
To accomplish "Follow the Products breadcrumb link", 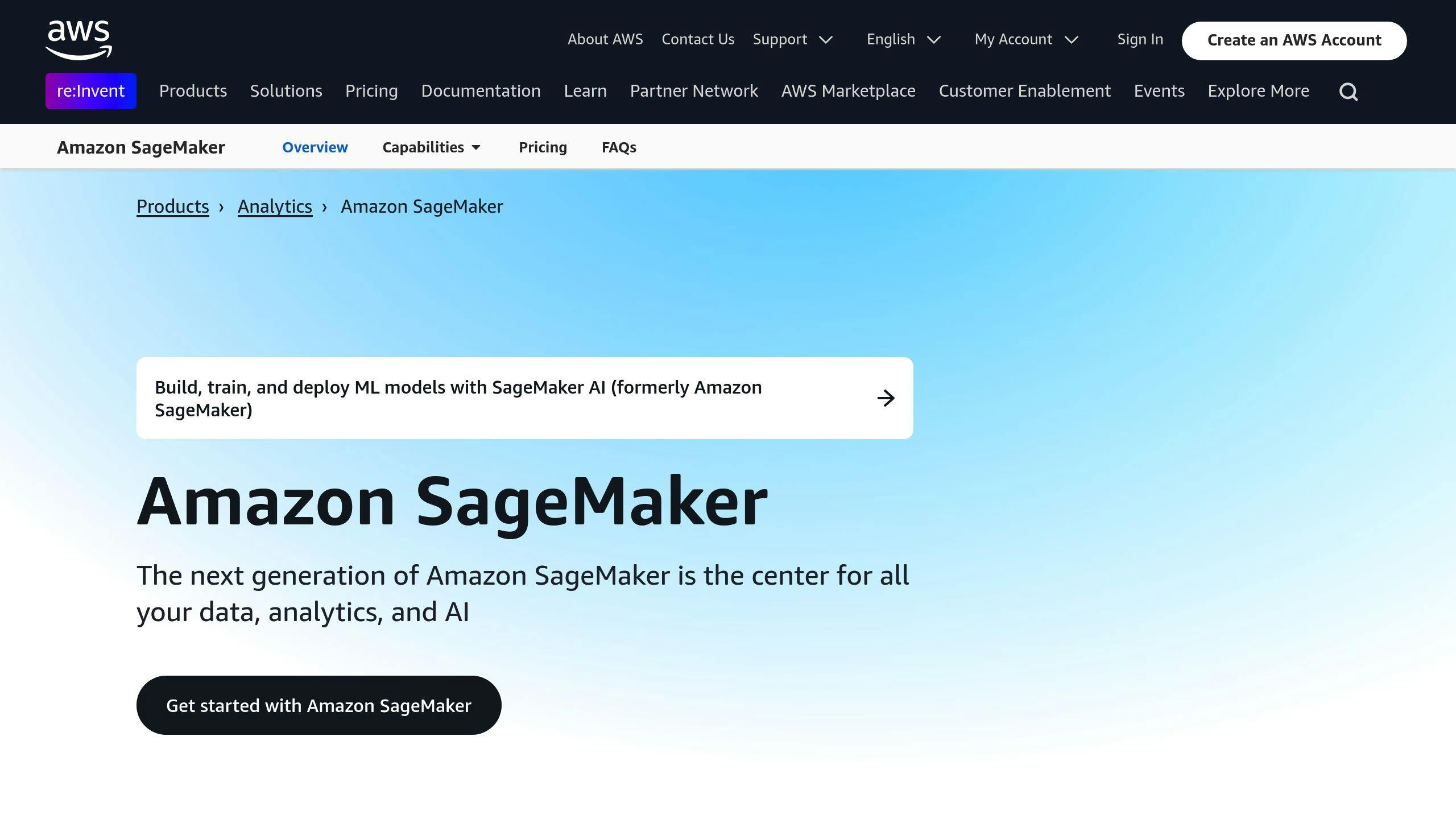I will [x=173, y=206].
